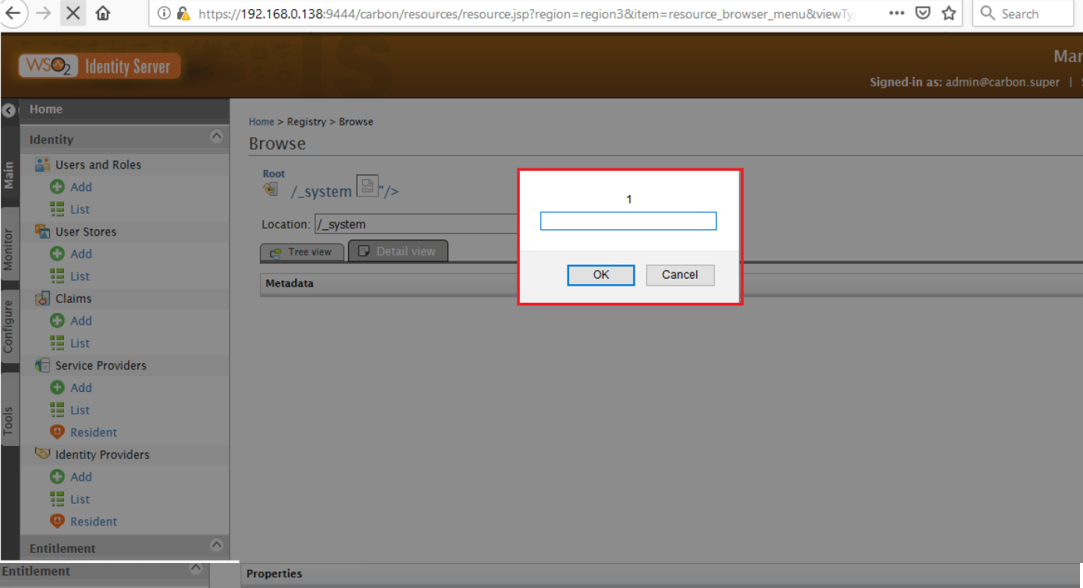Click the Resident icon under Identity Providers
This screenshot has height=588, width=1083.
pyautogui.click(x=57, y=521)
